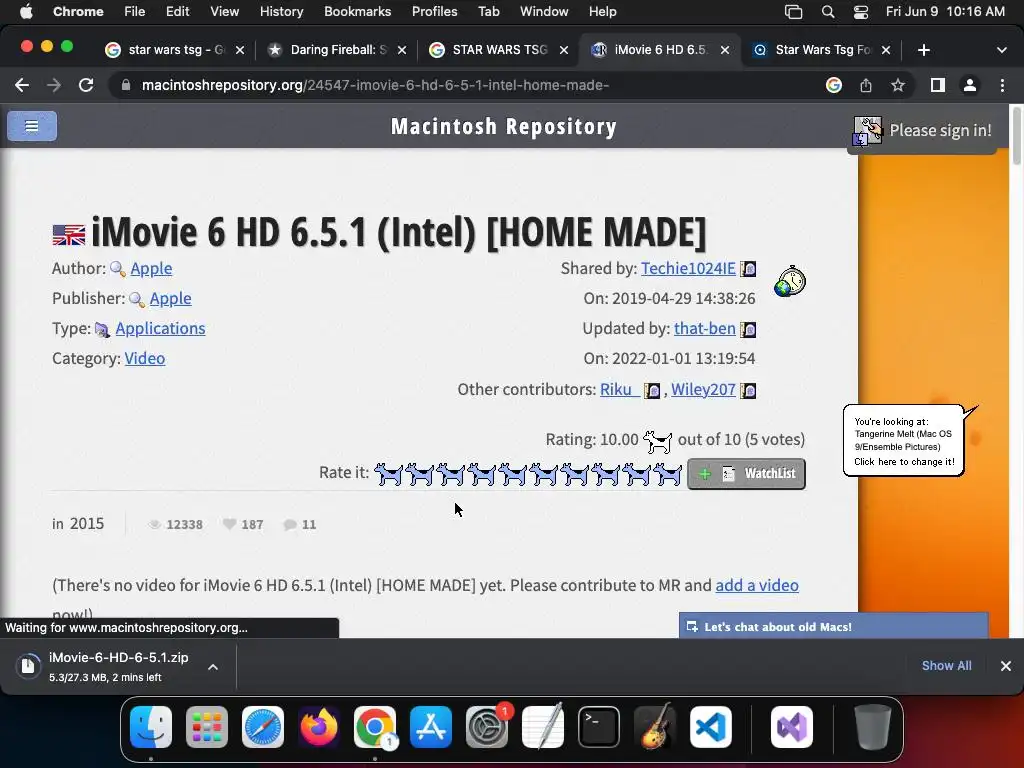Click the heart likes icon showing 187
The image size is (1024, 768).
(229, 524)
